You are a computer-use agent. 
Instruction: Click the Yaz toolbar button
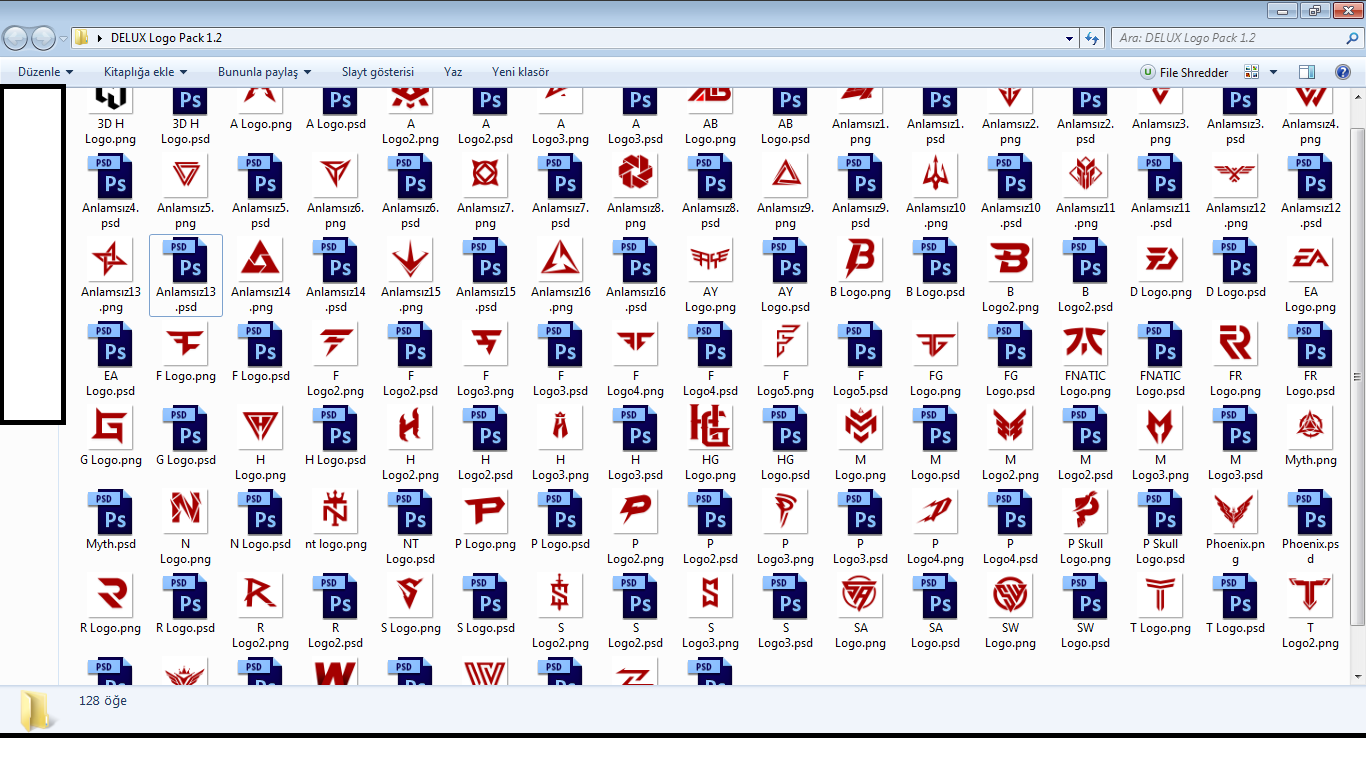[x=453, y=72]
